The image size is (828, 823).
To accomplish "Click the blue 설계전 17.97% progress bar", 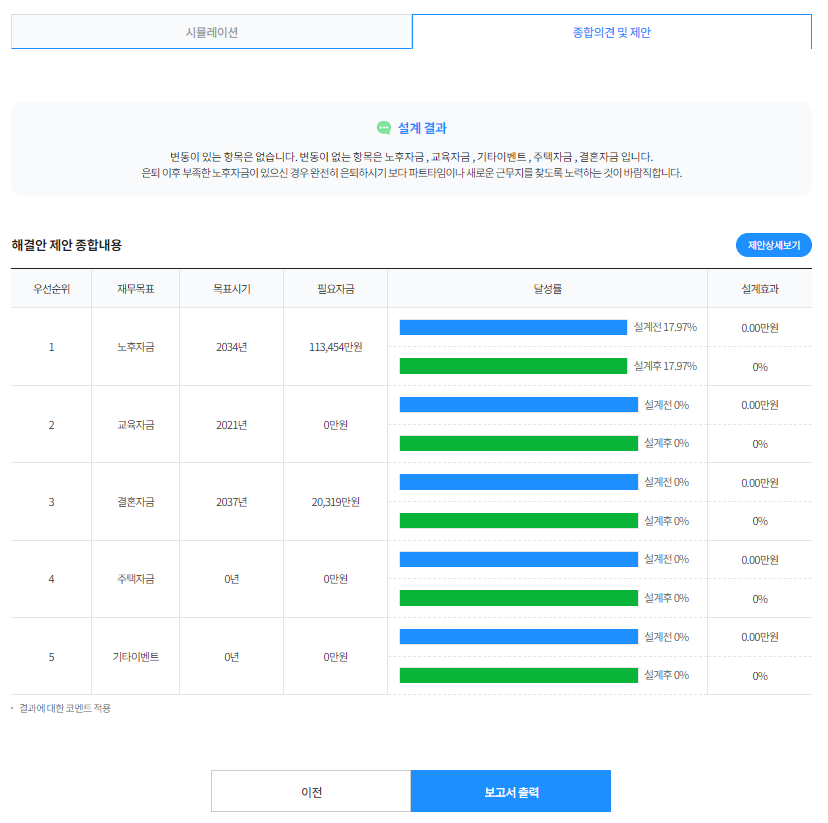I will pyautogui.click(x=513, y=327).
